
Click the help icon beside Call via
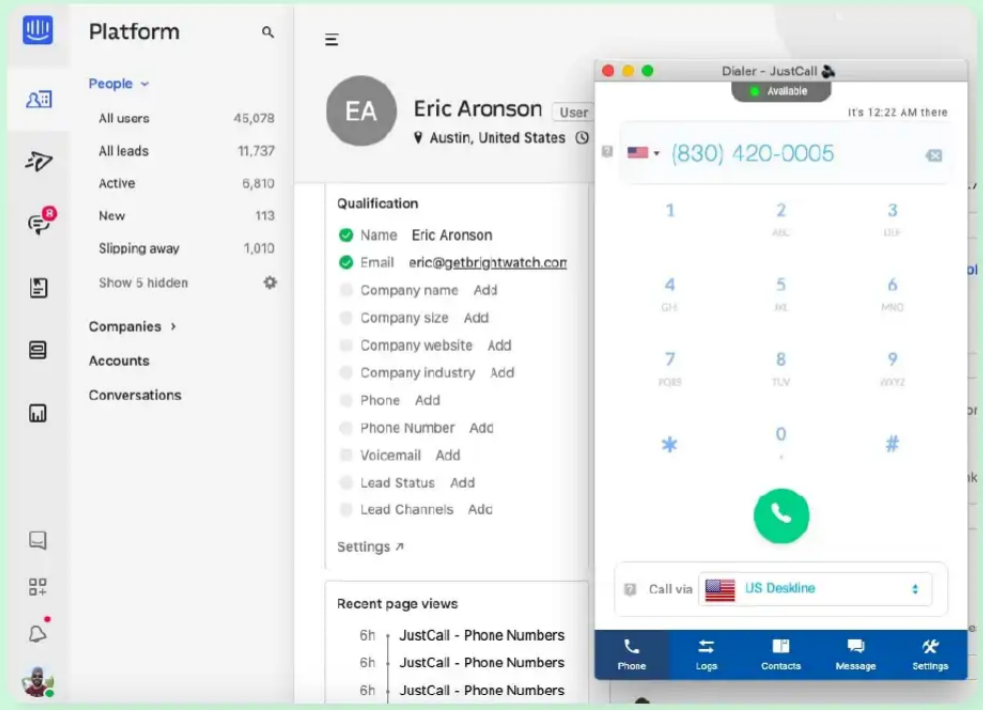(630, 589)
